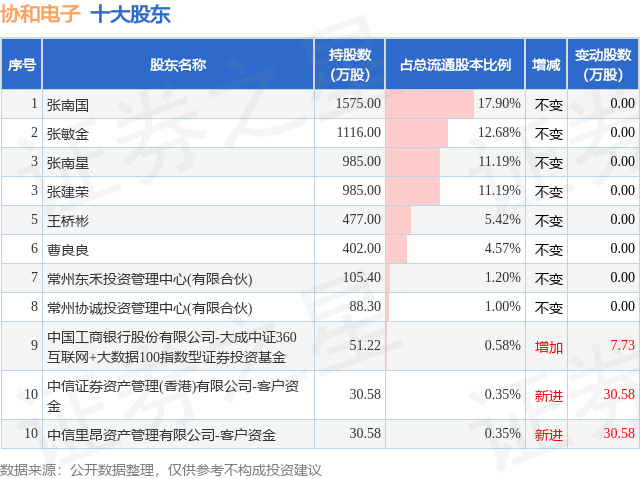This screenshot has width=640, height=479.
Task: Click shareholder name 张建荣
Action: point(68,192)
